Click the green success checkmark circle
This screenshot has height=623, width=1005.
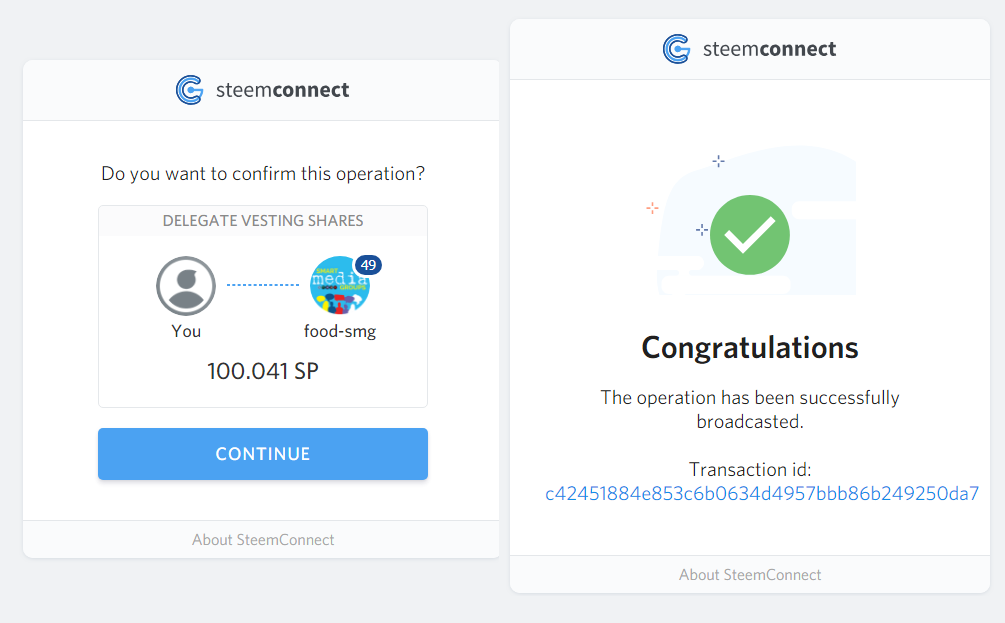pos(750,235)
